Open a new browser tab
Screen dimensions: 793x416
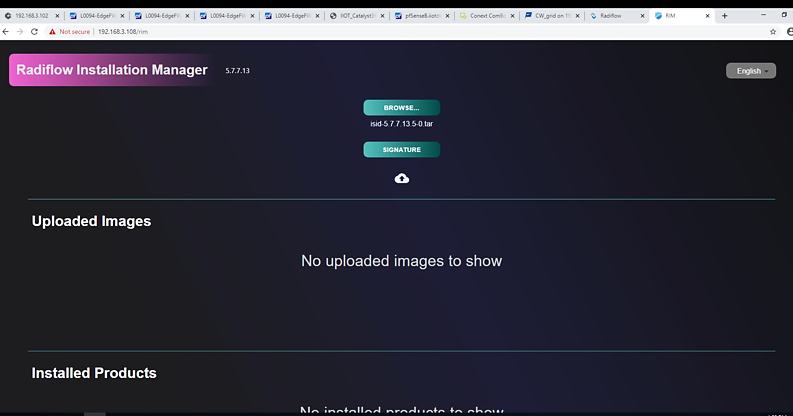click(724, 16)
